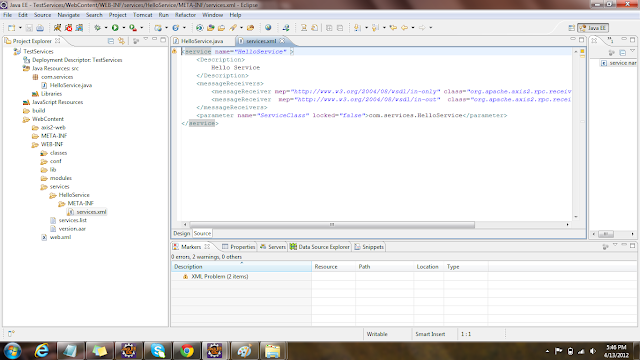Viewport: 640px width, 360px height.
Task: Click the editor horizontal scrollbar thumb
Action: [332, 224]
